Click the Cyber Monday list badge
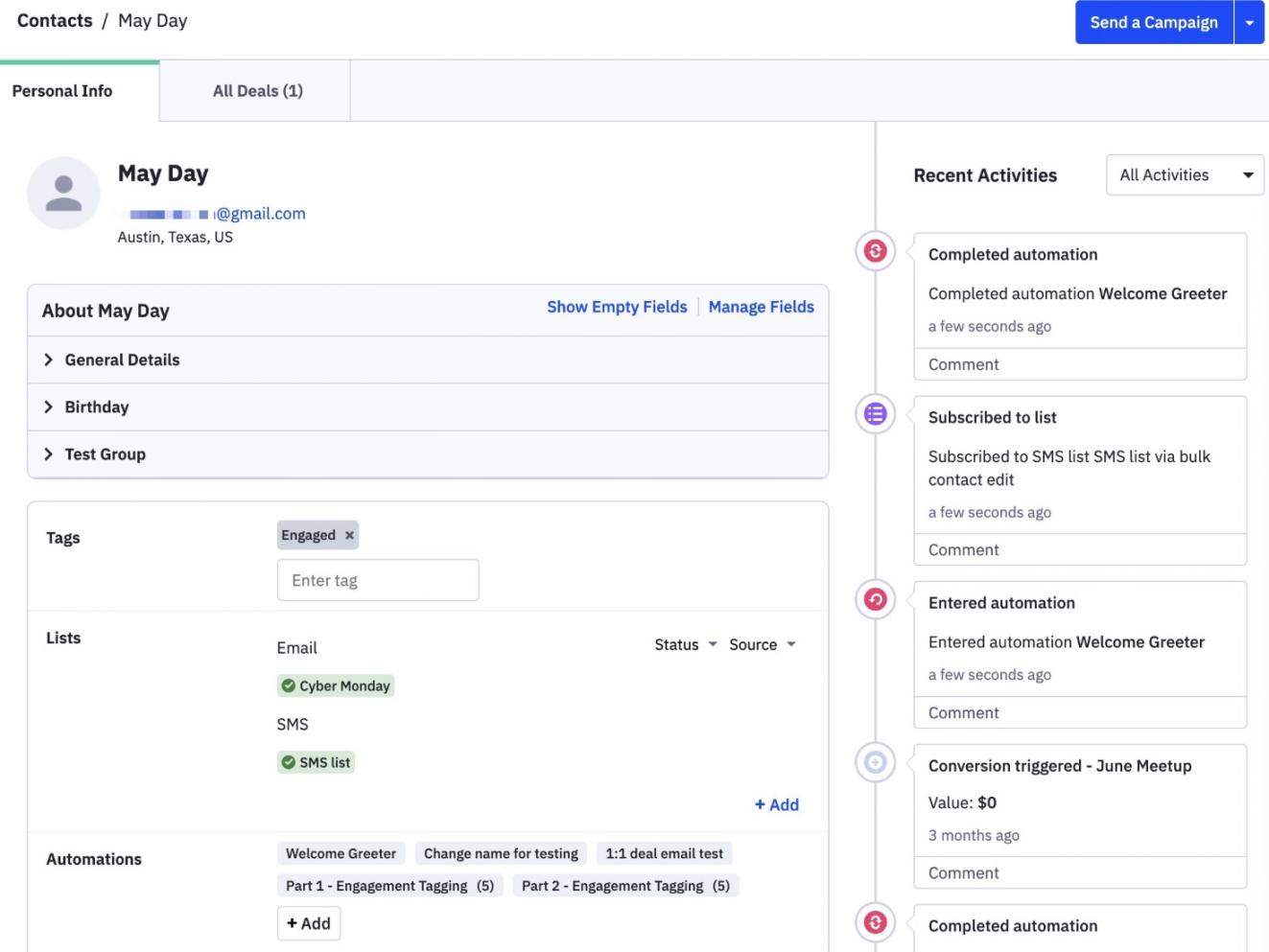The image size is (1269, 952). (336, 685)
